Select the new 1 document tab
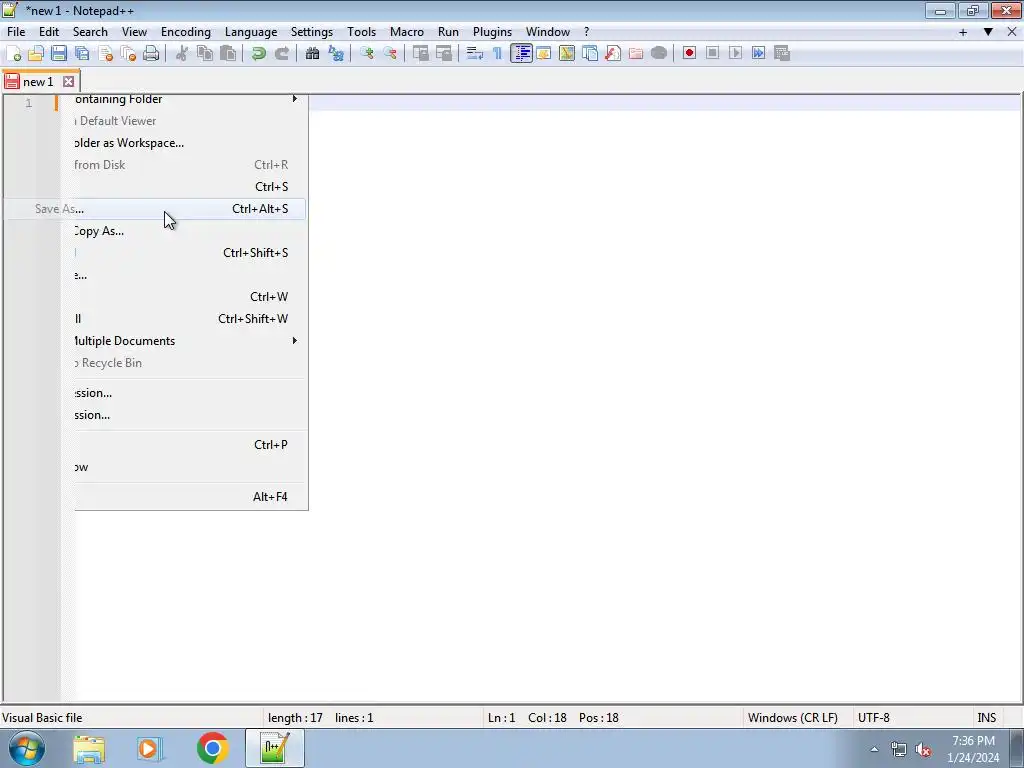Viewport: 1024px width, 768px height. pos(38,82)
